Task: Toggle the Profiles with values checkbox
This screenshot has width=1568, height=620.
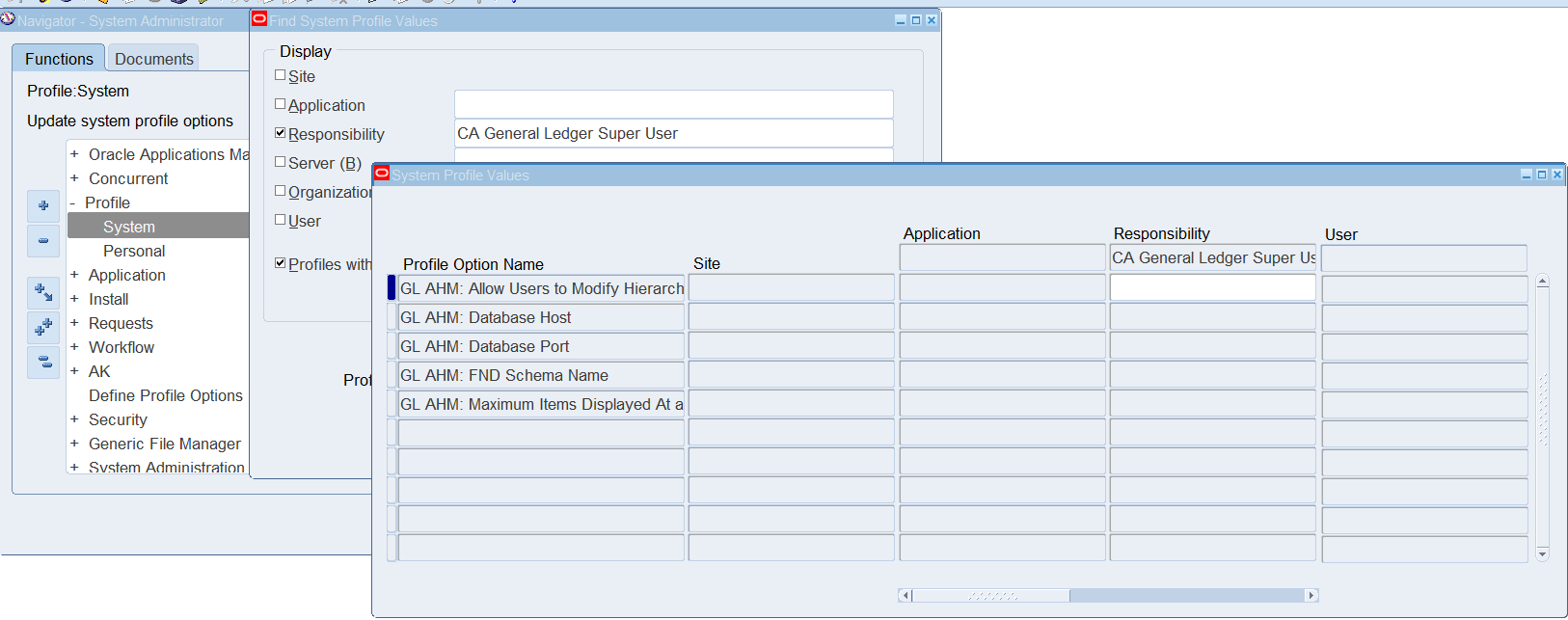Action: 281,263
